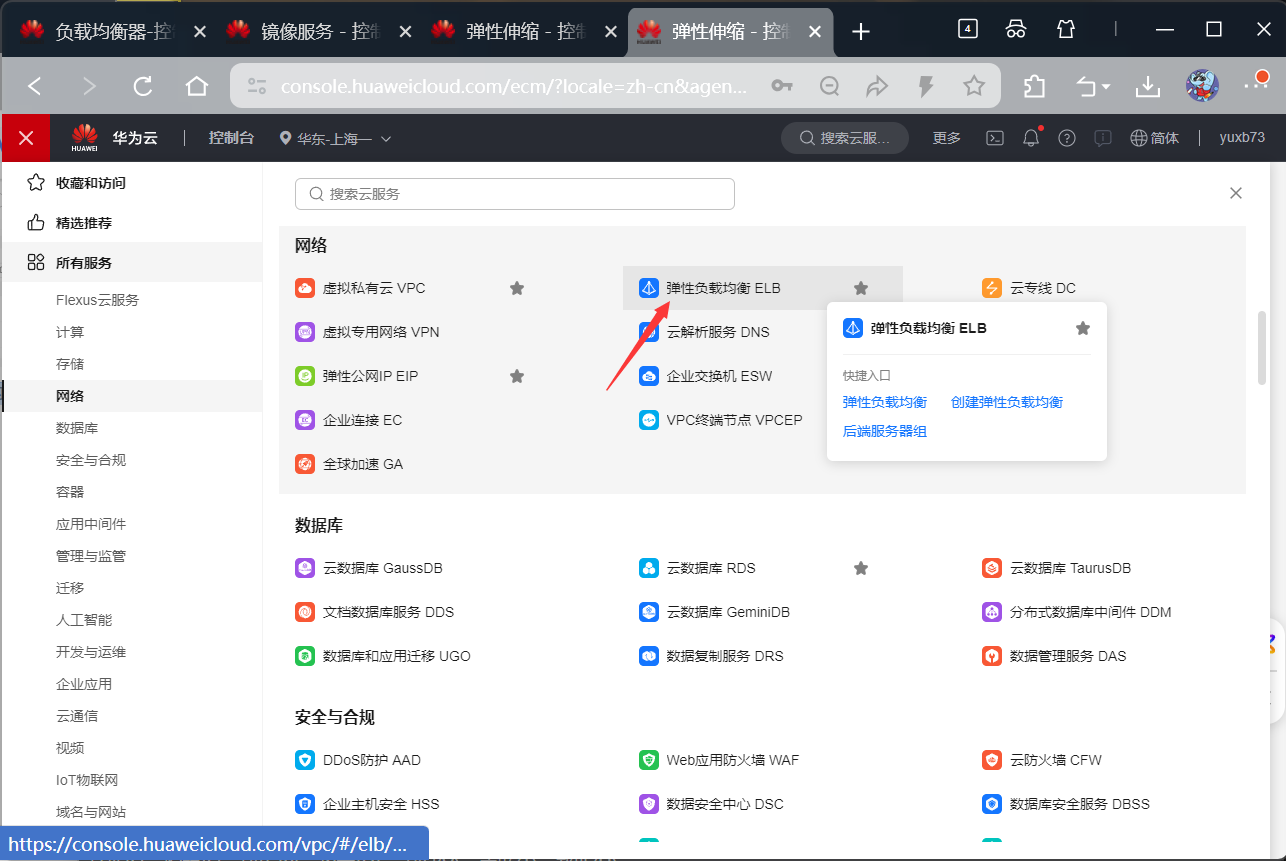Click the 弹性公网IP EIP icon
The width and height of the screenshot is (1286, 861).
pyautogui.click(x=305, y=376)
